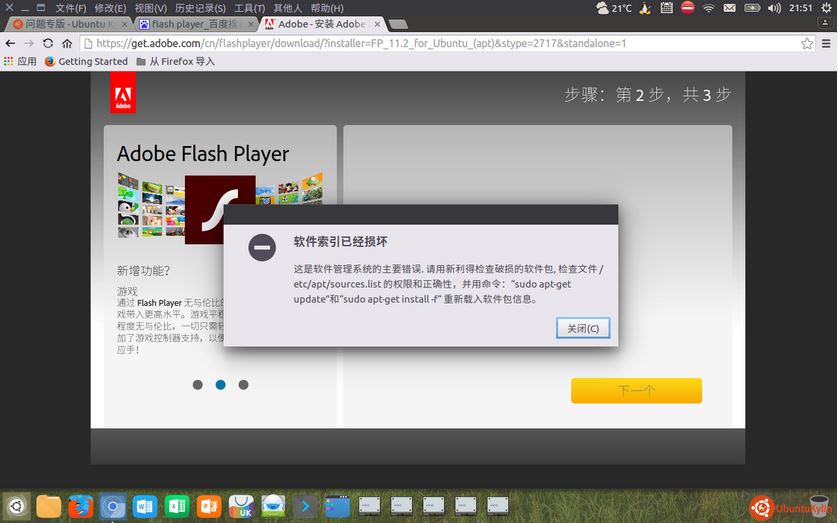Viewport: 838px width, 523px height.
Task: Click the Flash Player logo image
Action: (220, 209)
